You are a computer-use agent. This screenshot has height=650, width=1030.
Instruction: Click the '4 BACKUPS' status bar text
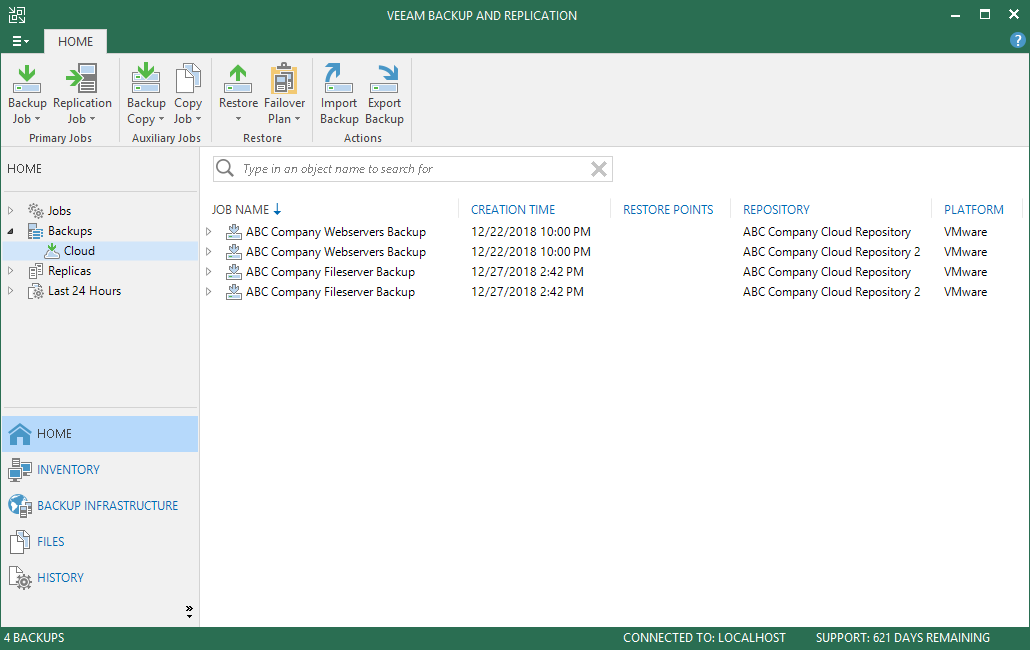[34, 638]
